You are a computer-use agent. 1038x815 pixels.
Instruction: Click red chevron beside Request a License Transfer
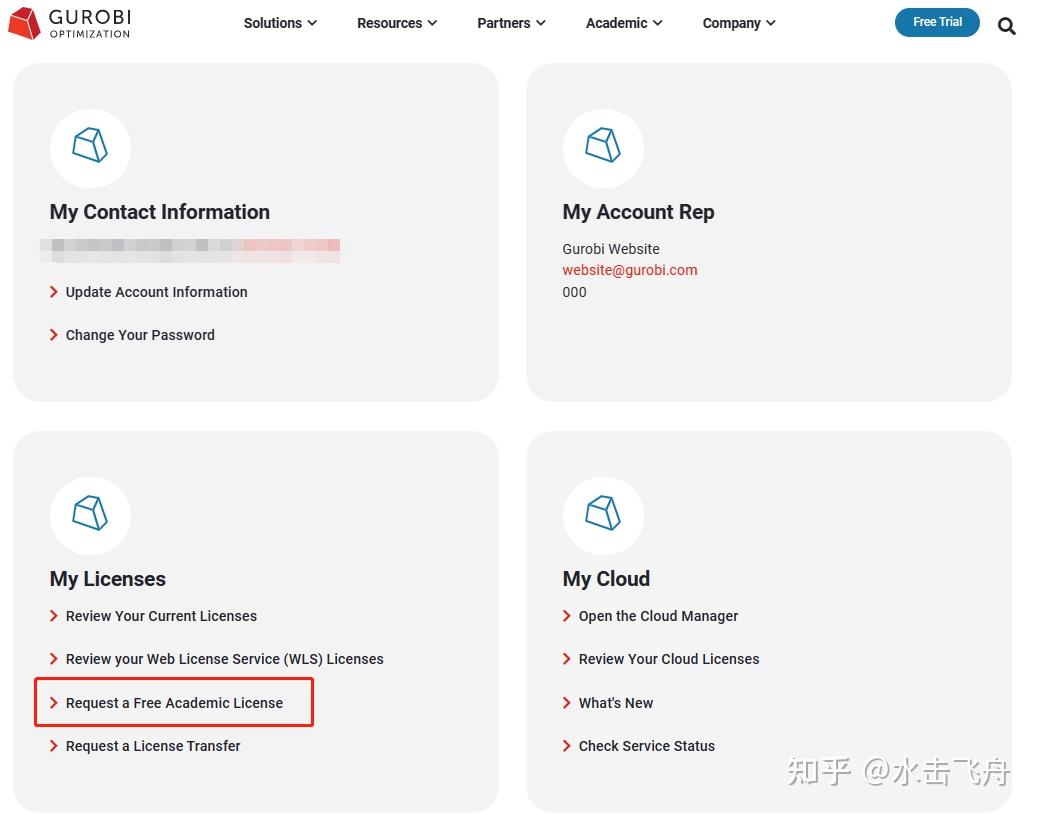point(54,746)
